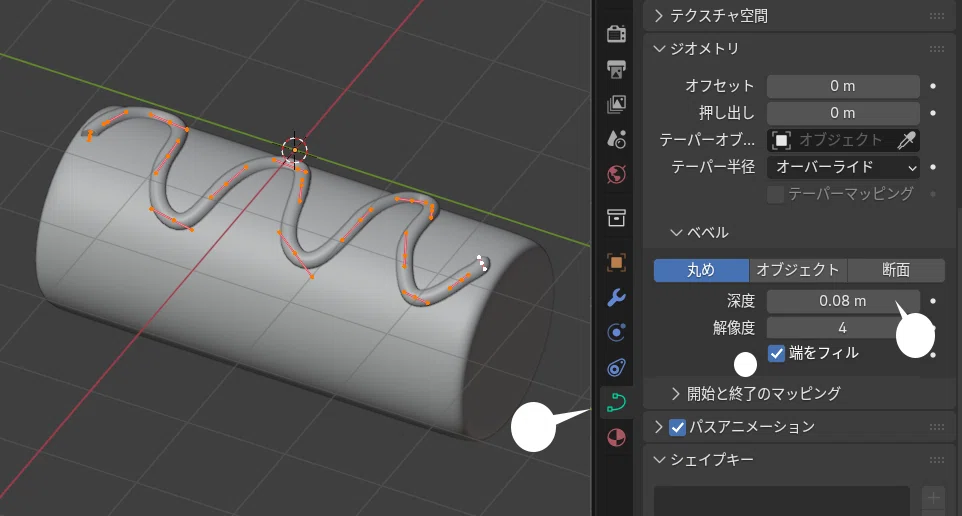This screenshot has width=962, height=516.
Task: Open the Render properties tab
Action: coord(616,34)
